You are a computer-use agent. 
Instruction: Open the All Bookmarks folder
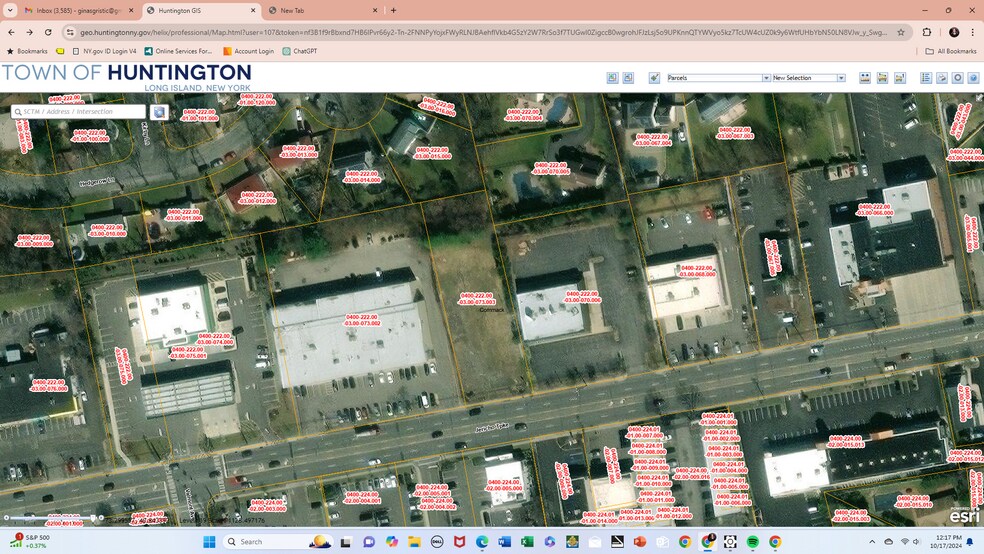(x=950, y=51)
